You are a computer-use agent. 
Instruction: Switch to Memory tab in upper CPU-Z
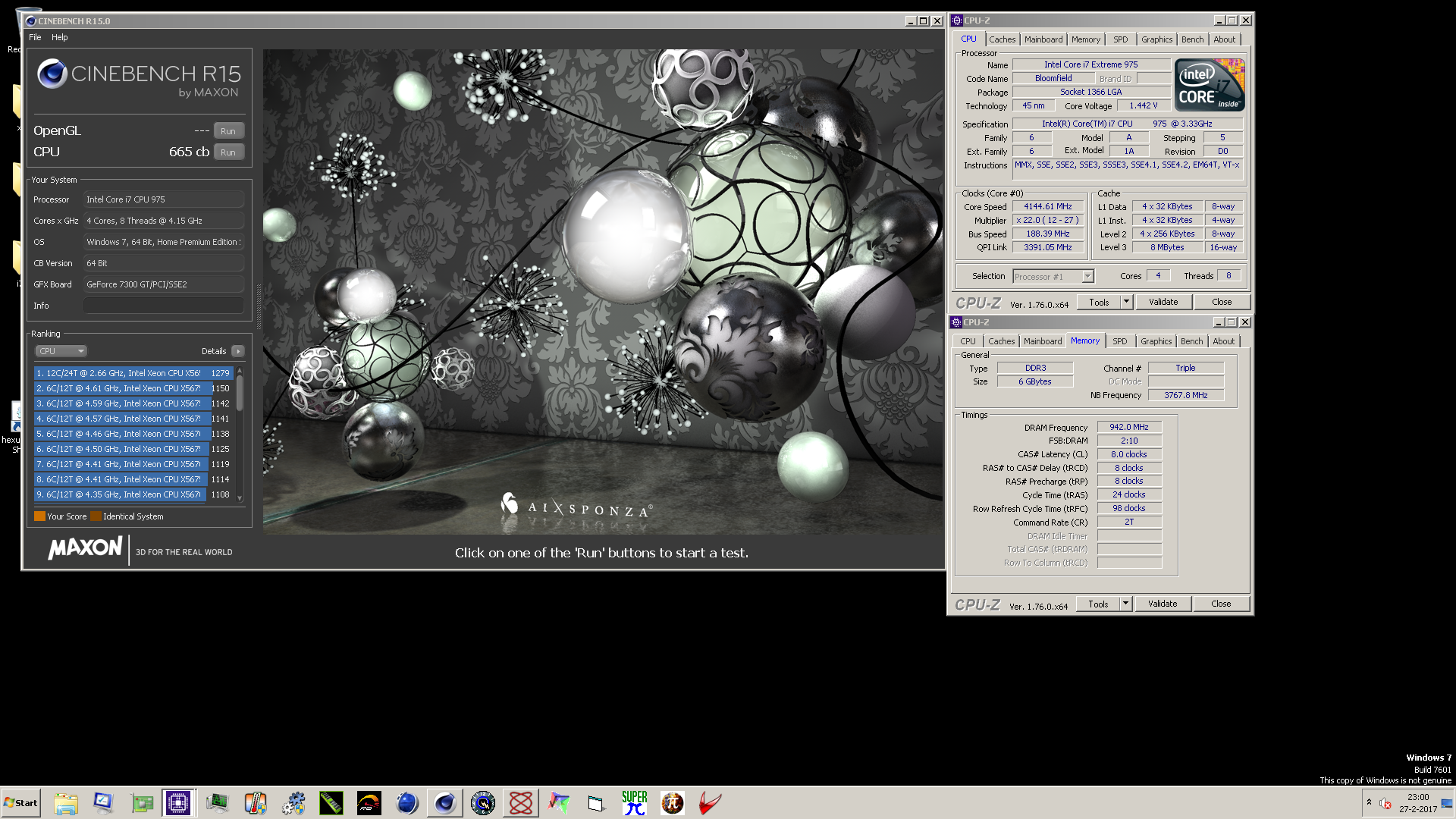(1086, 39)
